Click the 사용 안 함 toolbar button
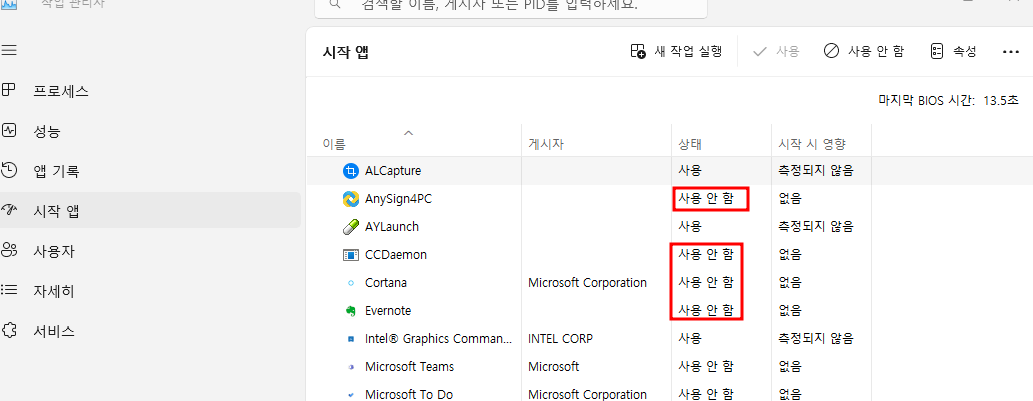This screenshot has height=401, width=1033. [x=864, y=51]
